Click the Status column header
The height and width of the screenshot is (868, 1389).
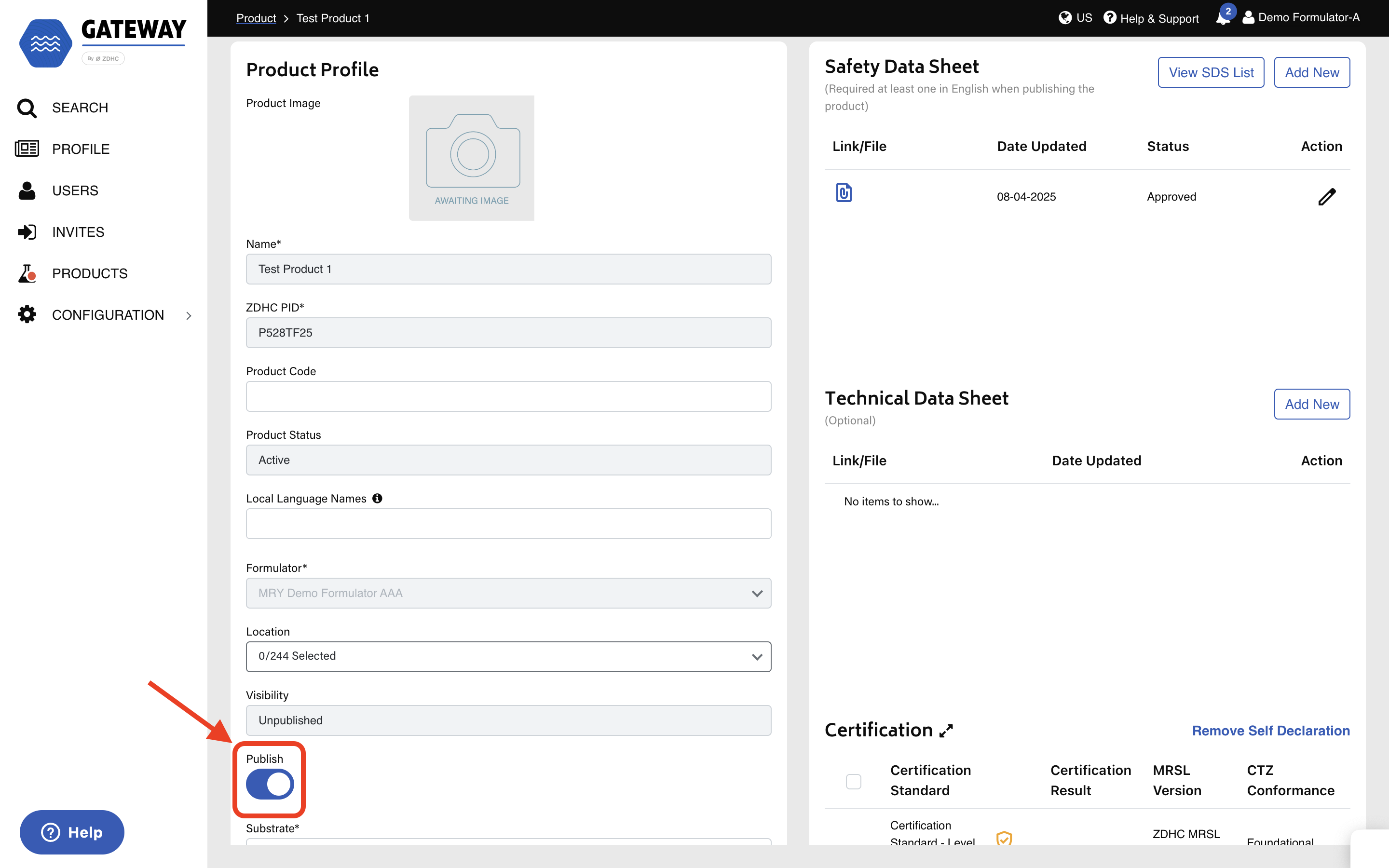coord(1168,147)
